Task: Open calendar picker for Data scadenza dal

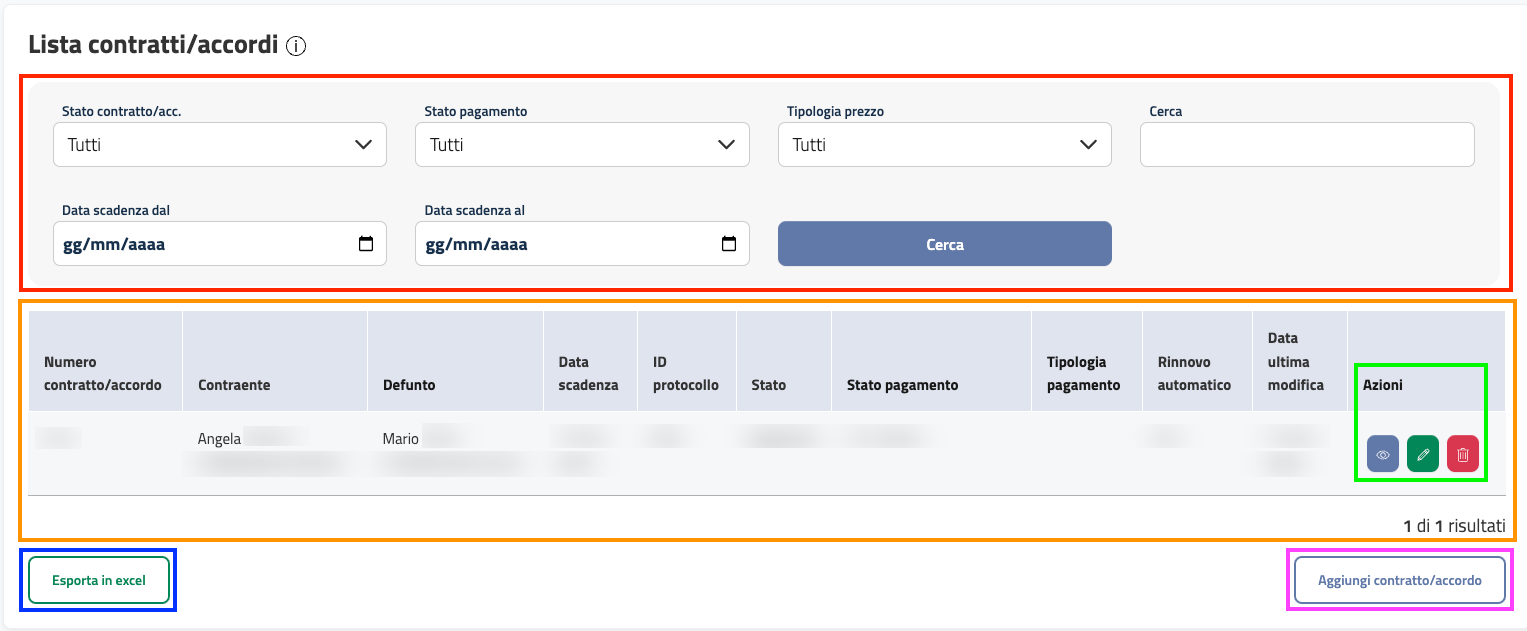Action: click(366, 244)
